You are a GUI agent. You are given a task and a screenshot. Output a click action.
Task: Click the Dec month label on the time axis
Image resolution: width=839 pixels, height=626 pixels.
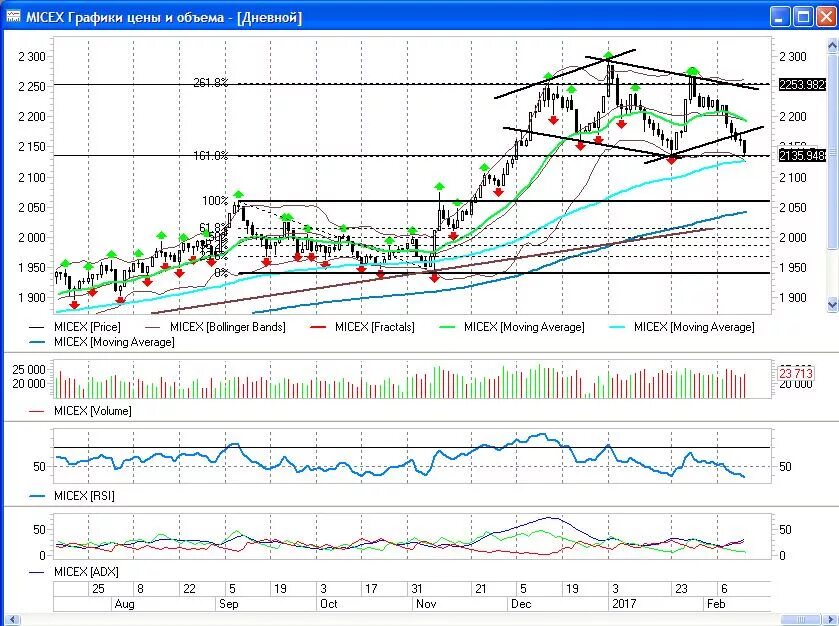coord(521,604)
